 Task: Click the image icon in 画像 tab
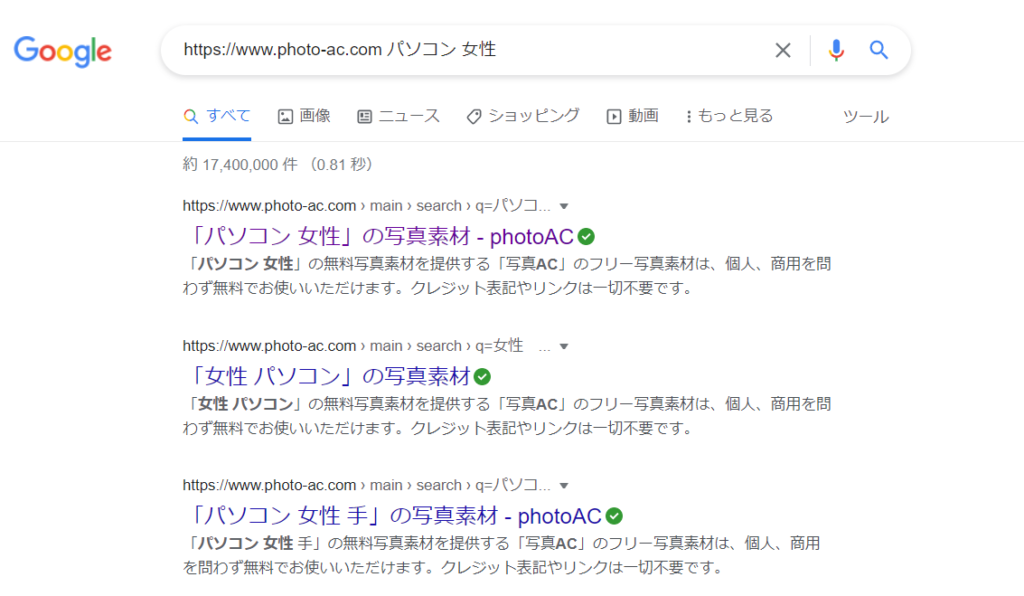click(x=285, y=117)
